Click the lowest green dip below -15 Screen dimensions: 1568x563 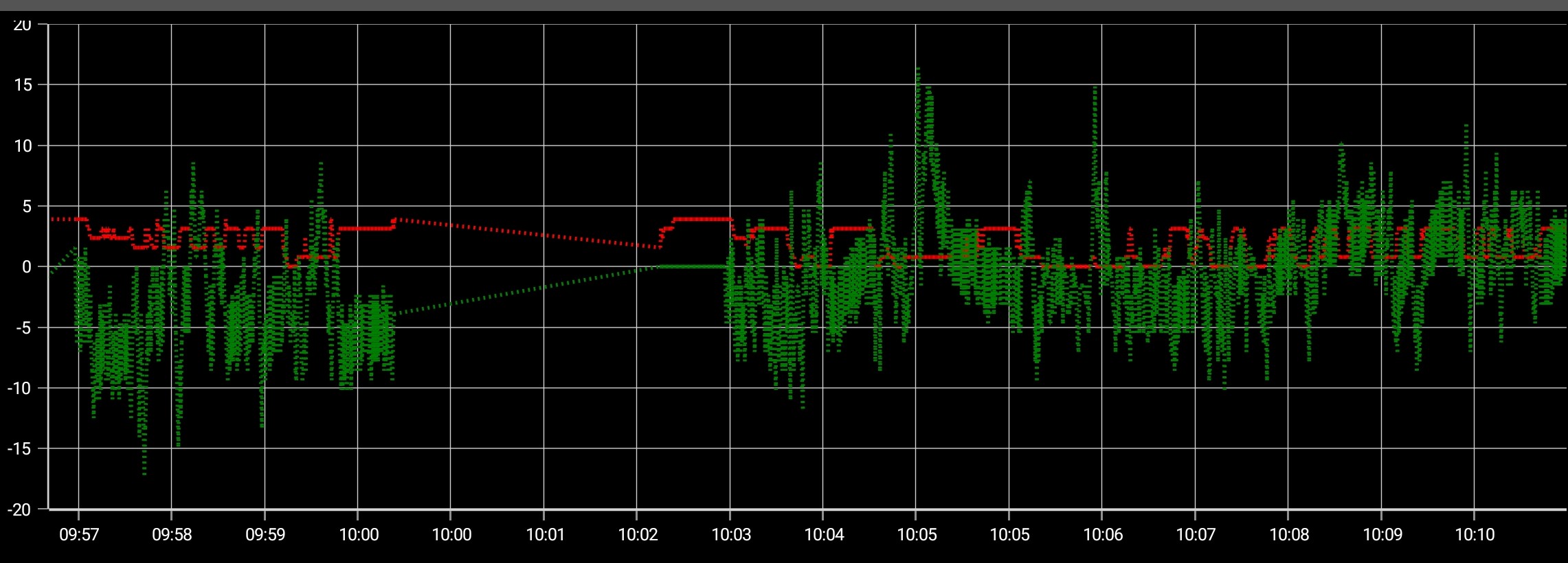(144, 471)
